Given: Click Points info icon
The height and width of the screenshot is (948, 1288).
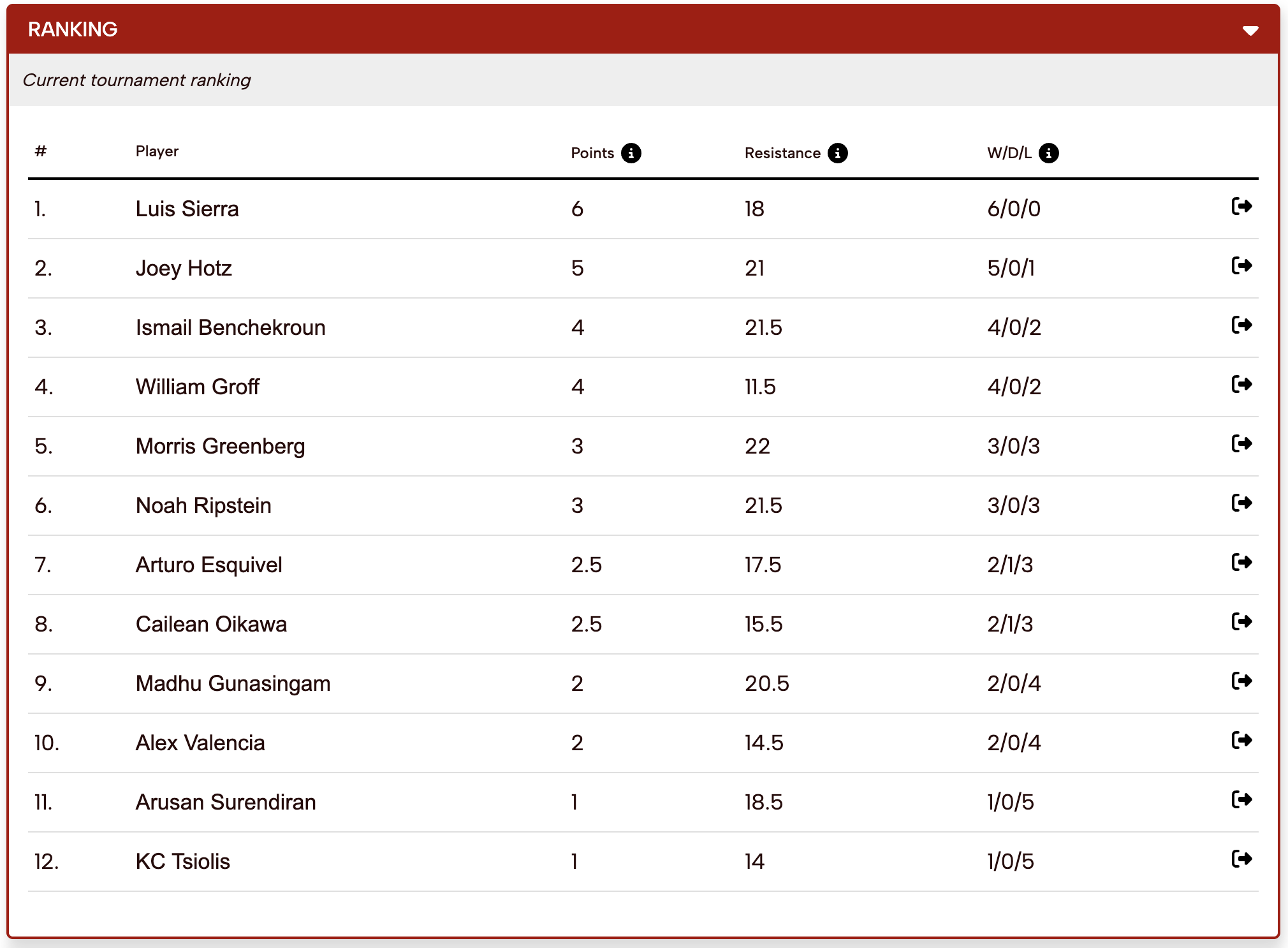Looking at the screenshot, I should (x=631, y=153).
